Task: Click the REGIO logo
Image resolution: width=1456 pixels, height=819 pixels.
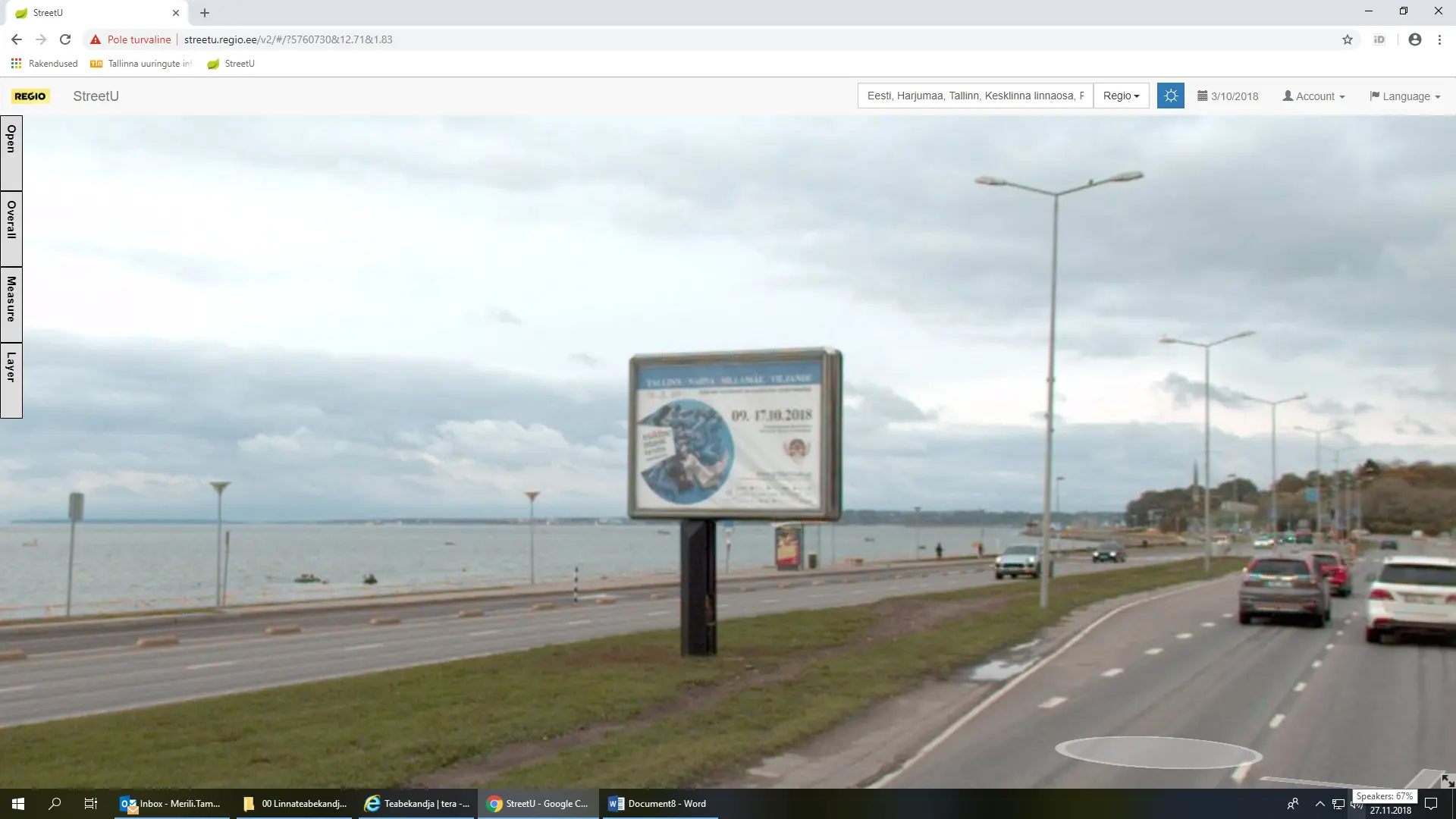Action: click(30, 96)
